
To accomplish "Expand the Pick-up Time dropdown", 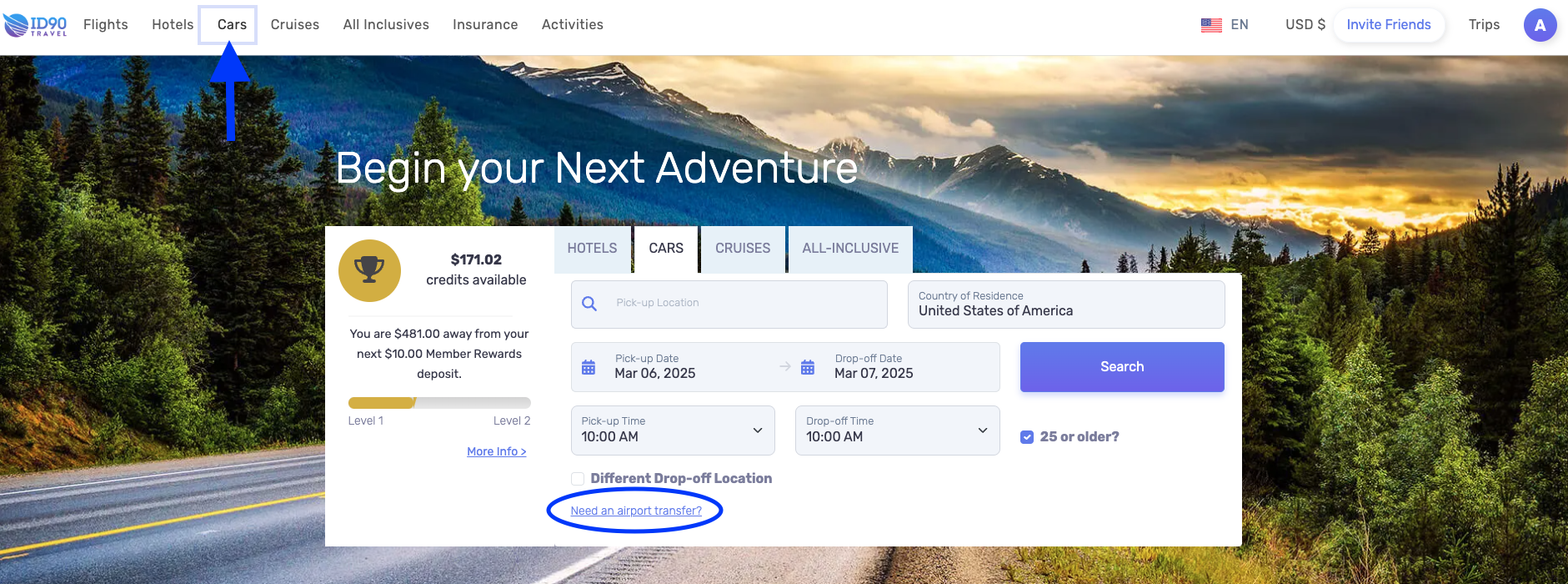I will (x=672, y=430).
